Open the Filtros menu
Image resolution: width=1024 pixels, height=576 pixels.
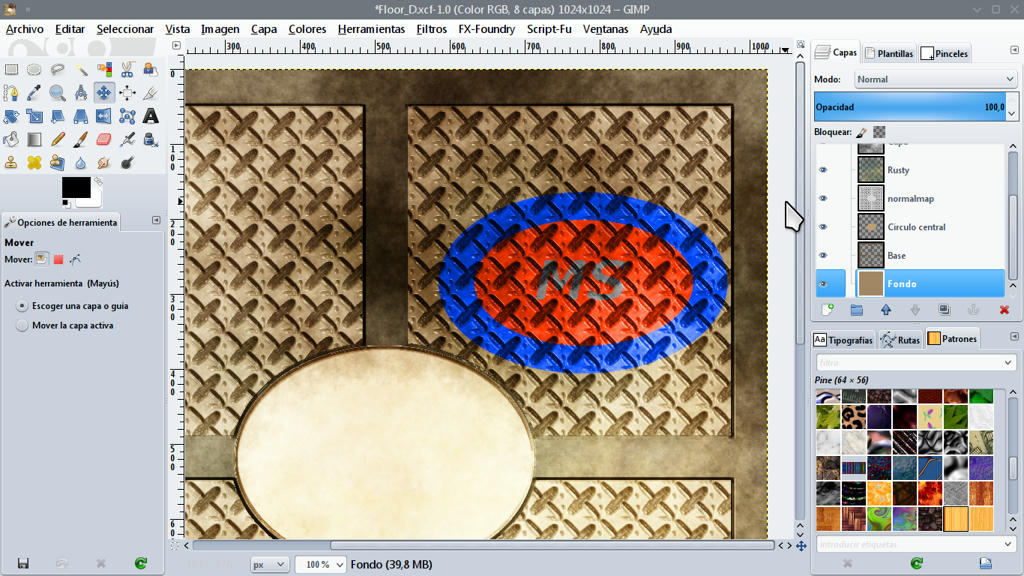coord(431,29)
